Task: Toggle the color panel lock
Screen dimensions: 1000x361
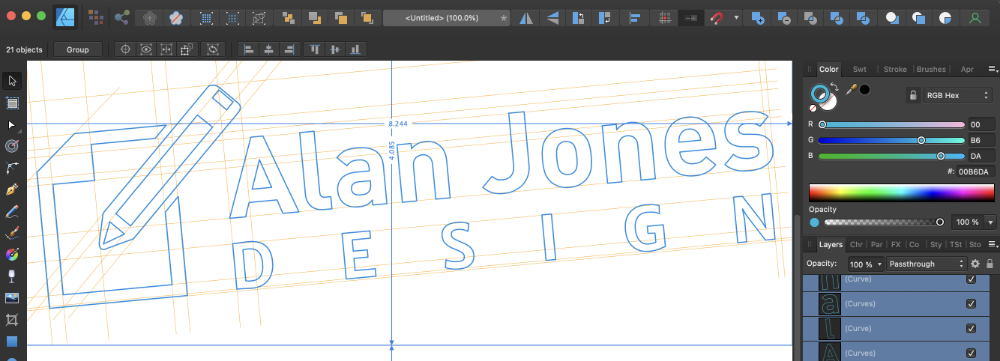Action: [x=913, y=95]
